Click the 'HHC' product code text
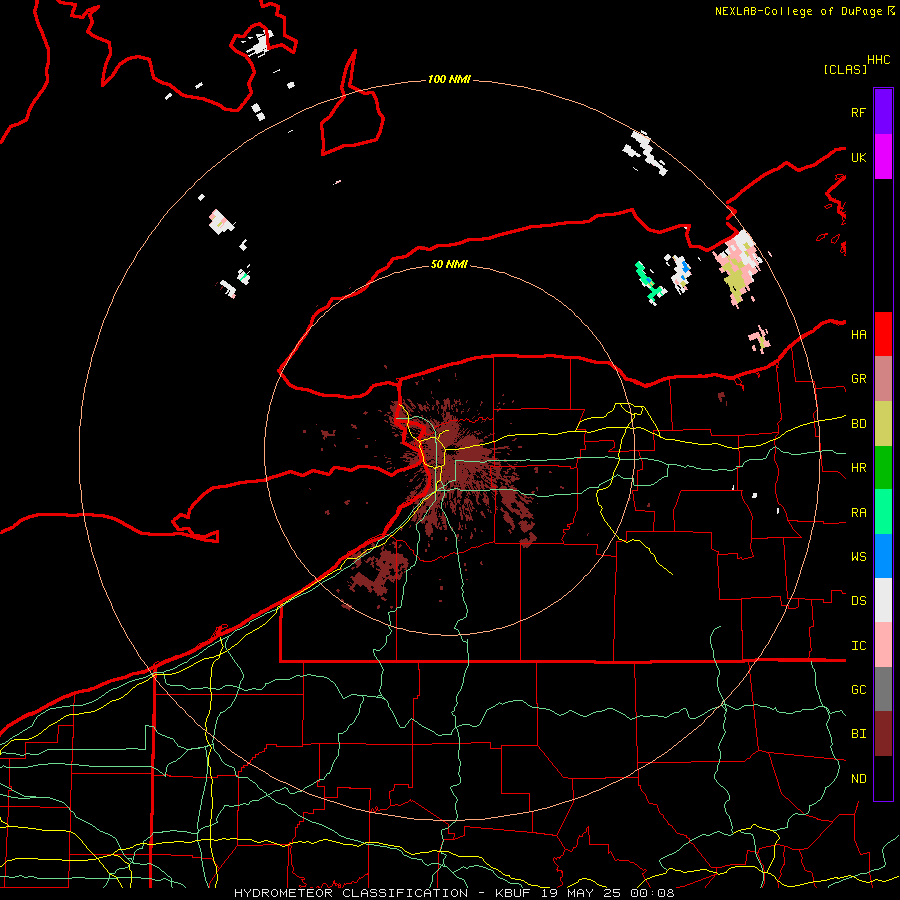 coord(878,60)
